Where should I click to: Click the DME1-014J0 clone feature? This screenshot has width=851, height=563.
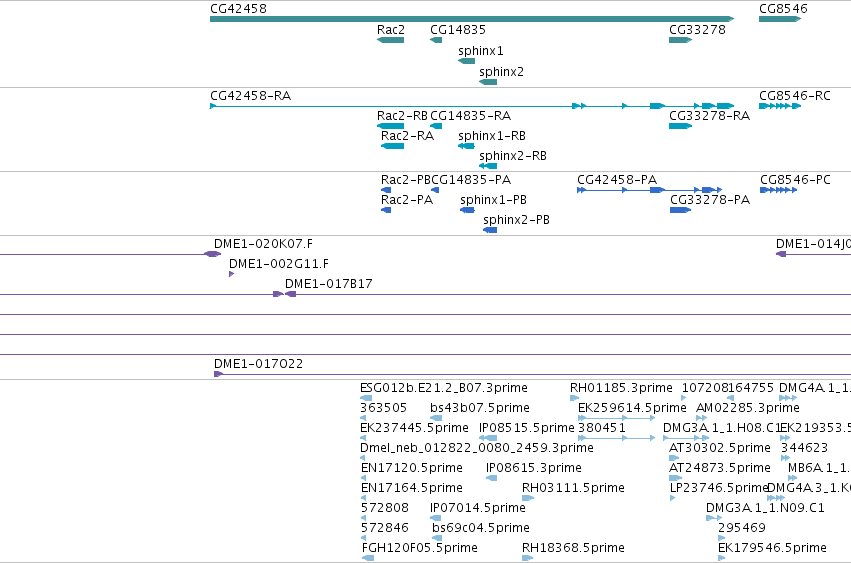(x=814, y=254)
